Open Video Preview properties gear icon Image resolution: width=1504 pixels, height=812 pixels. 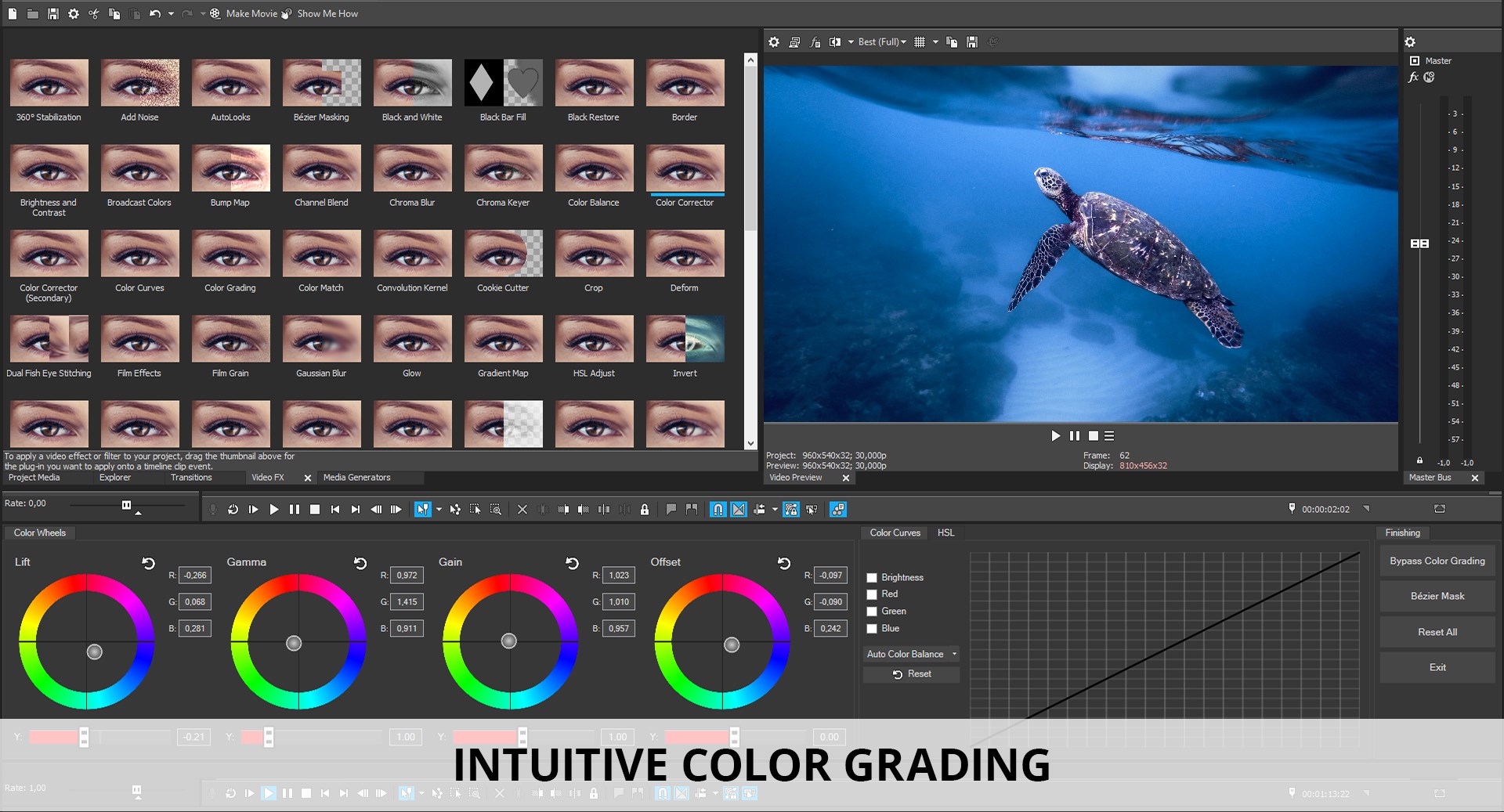(774, 42)
